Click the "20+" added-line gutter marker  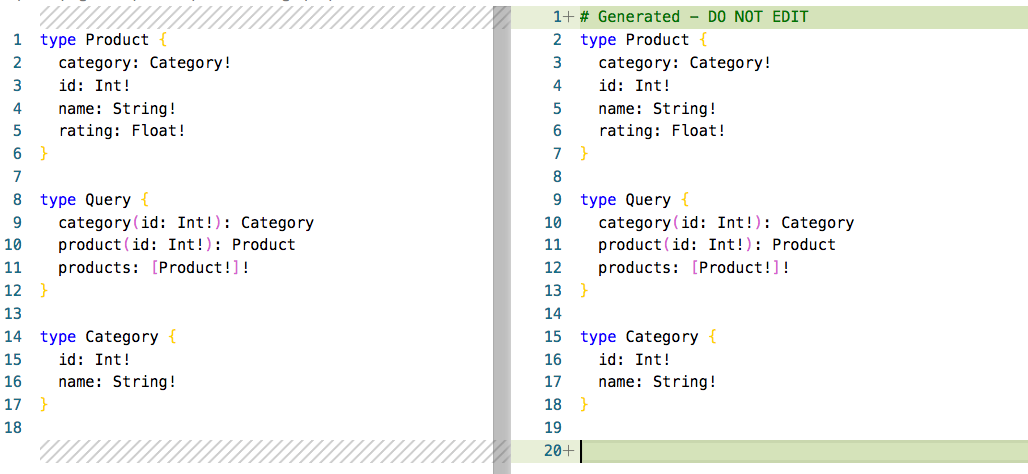pos(559,451)
